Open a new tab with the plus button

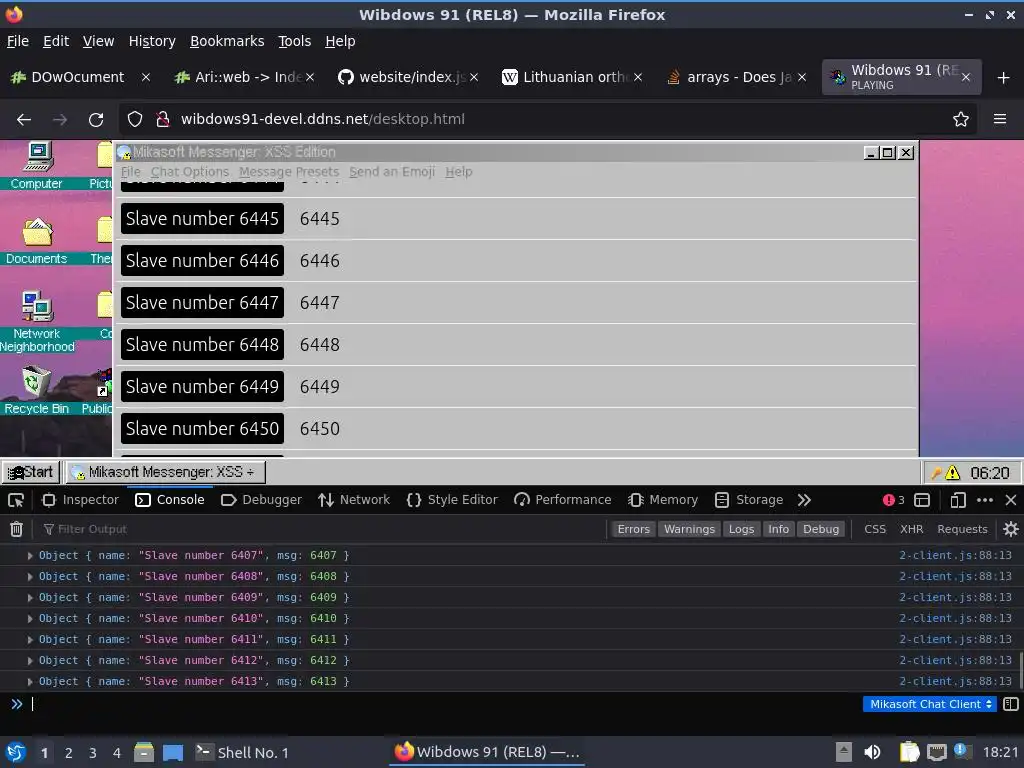(1004, 78)
